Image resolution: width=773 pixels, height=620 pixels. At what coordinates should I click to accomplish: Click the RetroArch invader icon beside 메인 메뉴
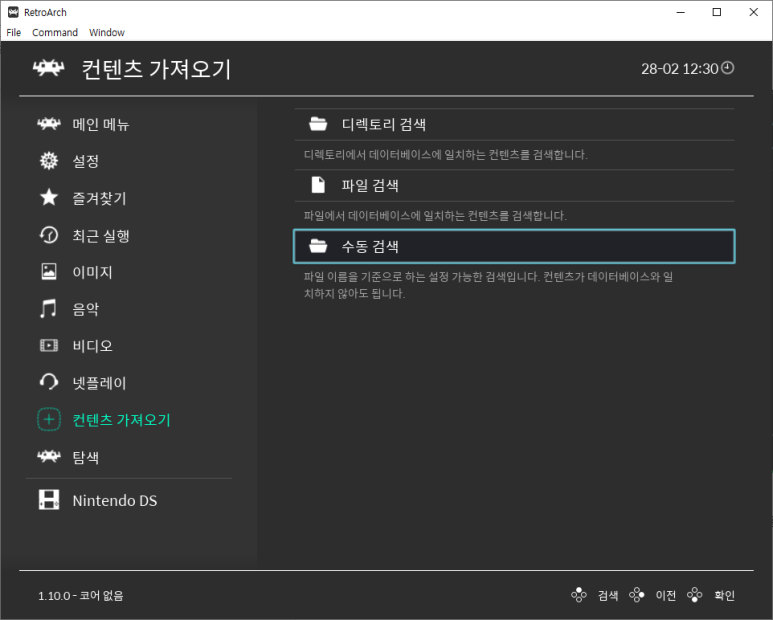[x=49, y=124]
